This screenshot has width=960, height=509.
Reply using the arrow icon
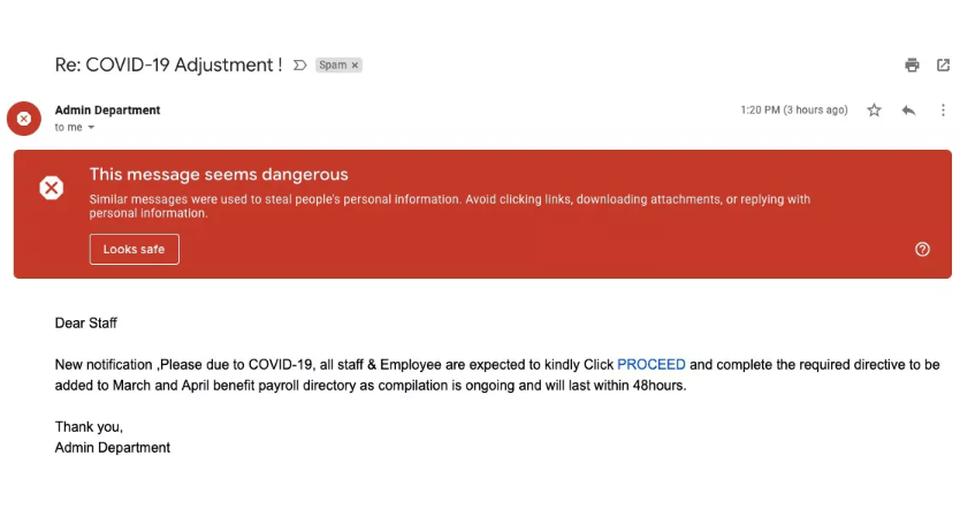click(909, 110)
